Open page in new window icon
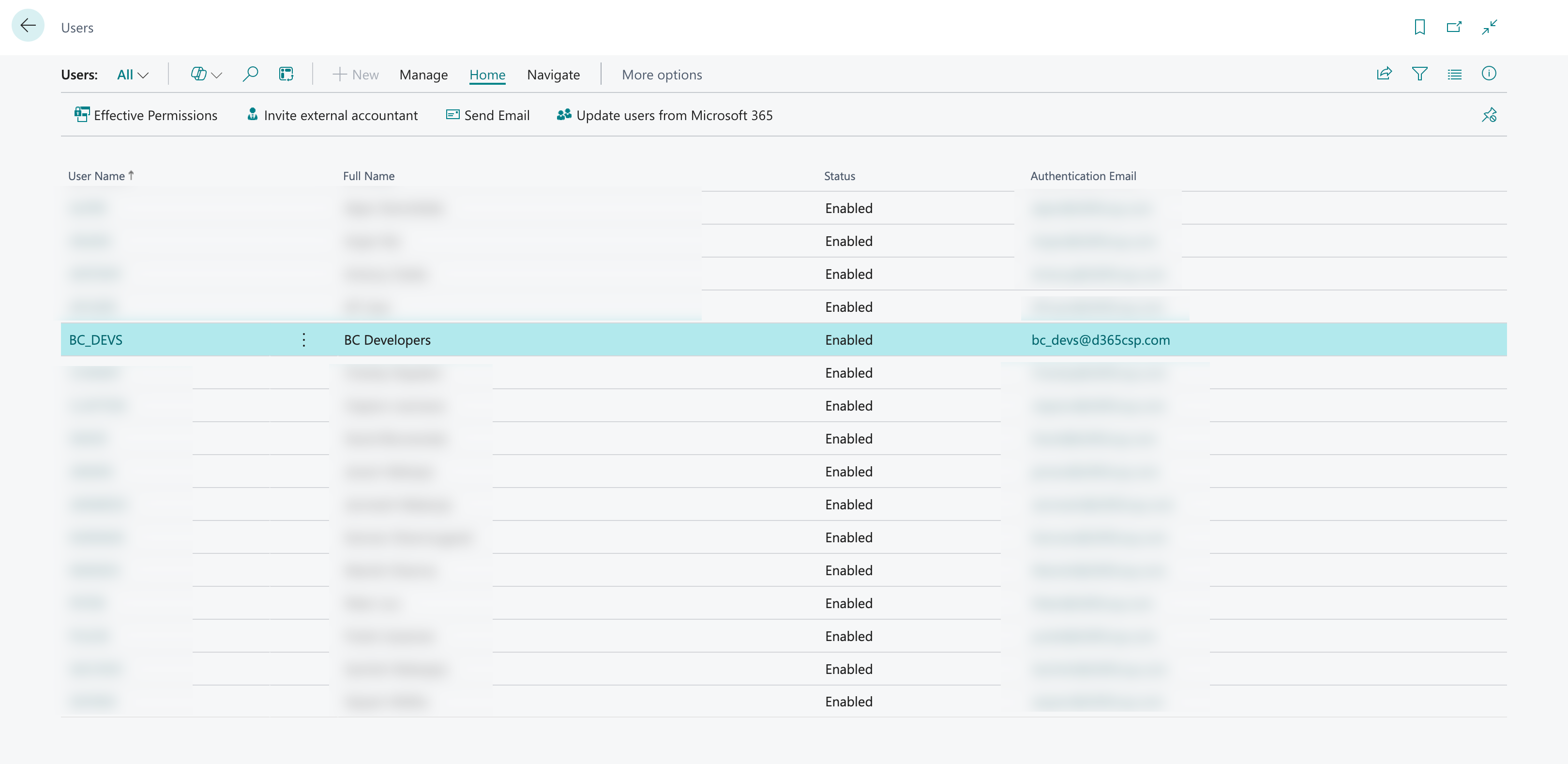The height and width of the screenshot is (764, 1568). [x=1454, y=27]
